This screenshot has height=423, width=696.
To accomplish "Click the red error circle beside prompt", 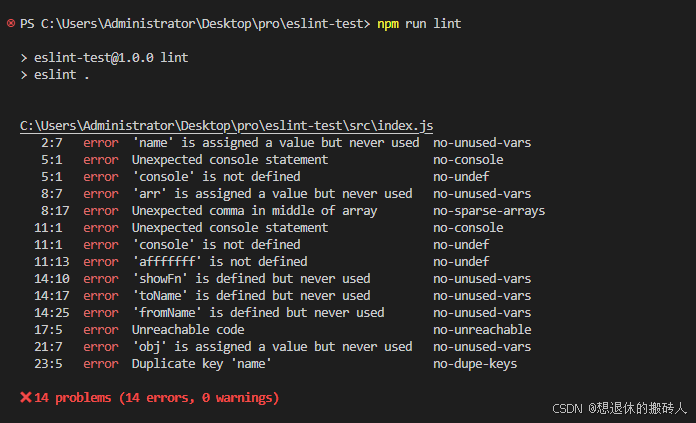I will pos(11,23).
